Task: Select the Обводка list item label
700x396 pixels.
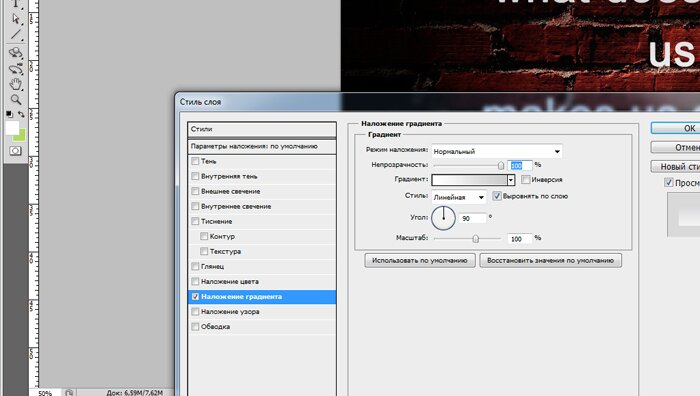Action: [x=216, y=327]
